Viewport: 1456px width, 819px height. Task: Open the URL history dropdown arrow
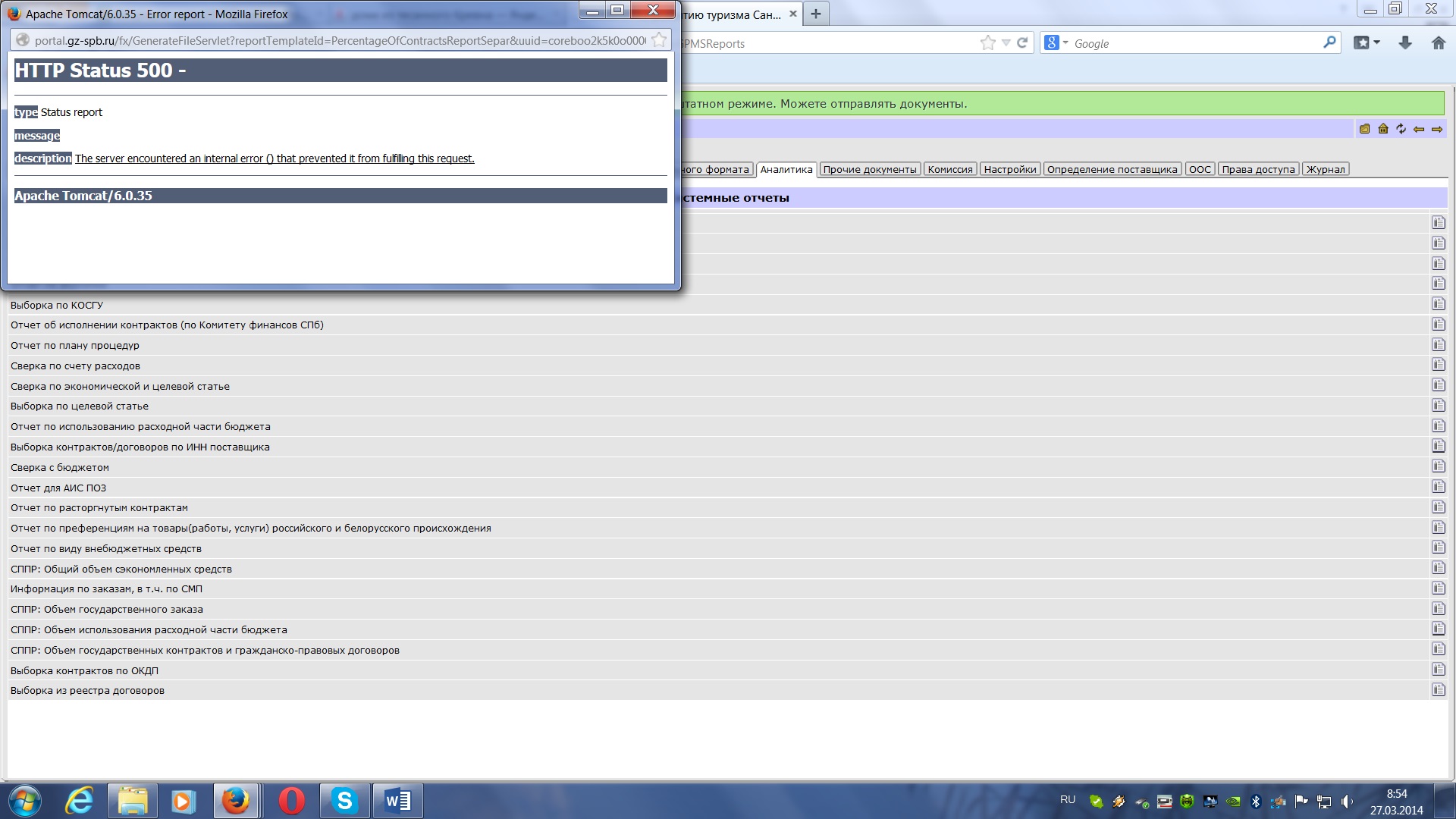click(x=1006, y=43)
